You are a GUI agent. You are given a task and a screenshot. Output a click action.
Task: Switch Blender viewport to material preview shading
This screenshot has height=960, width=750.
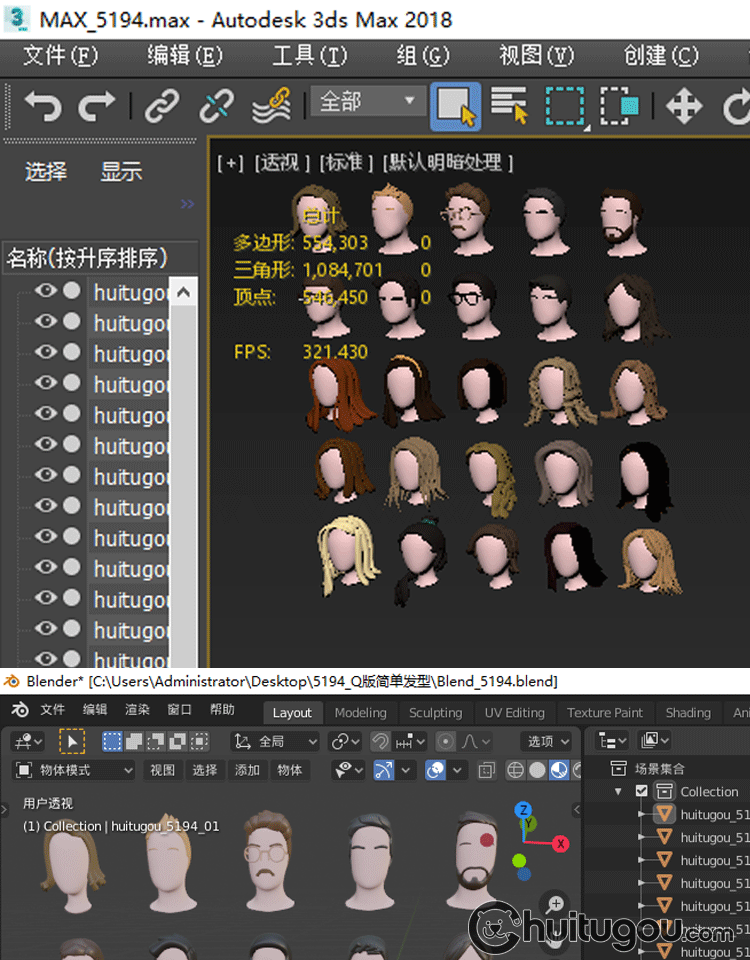pyautogui.click(x=558, y=770)
